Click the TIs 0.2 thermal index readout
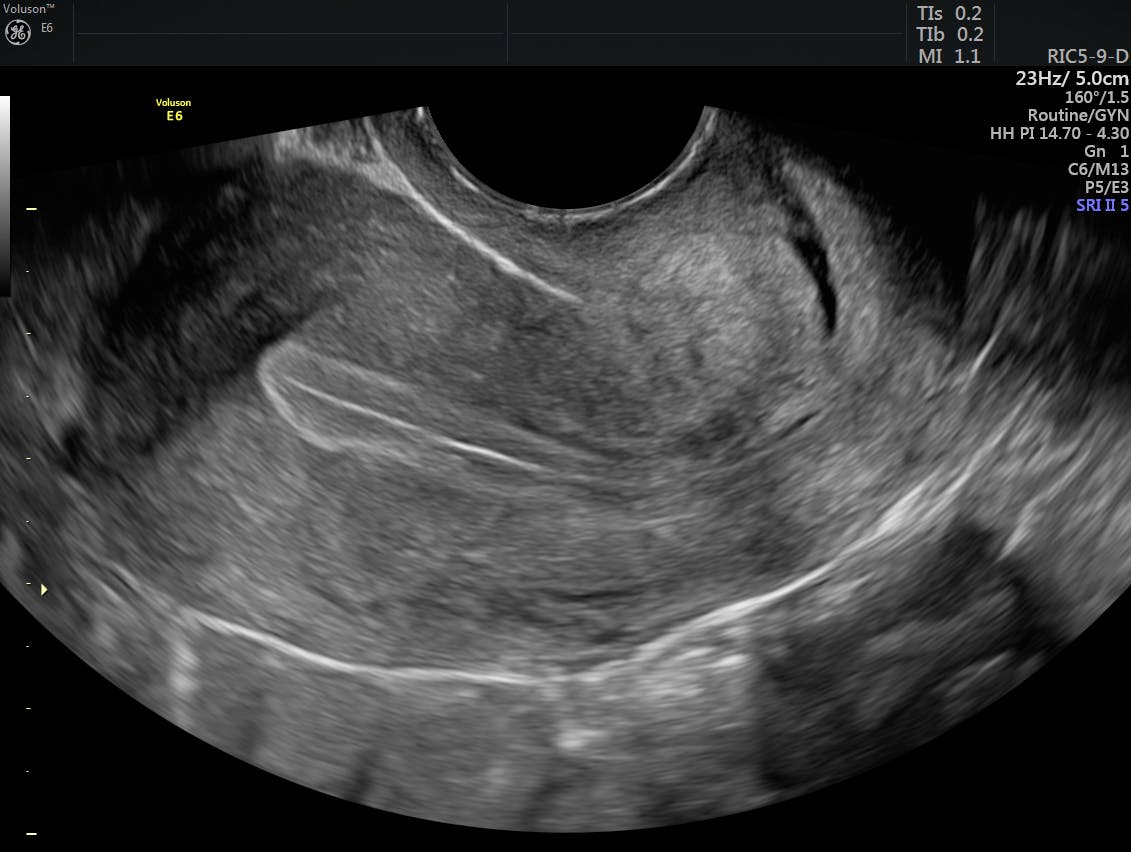 tap(949, 13)
